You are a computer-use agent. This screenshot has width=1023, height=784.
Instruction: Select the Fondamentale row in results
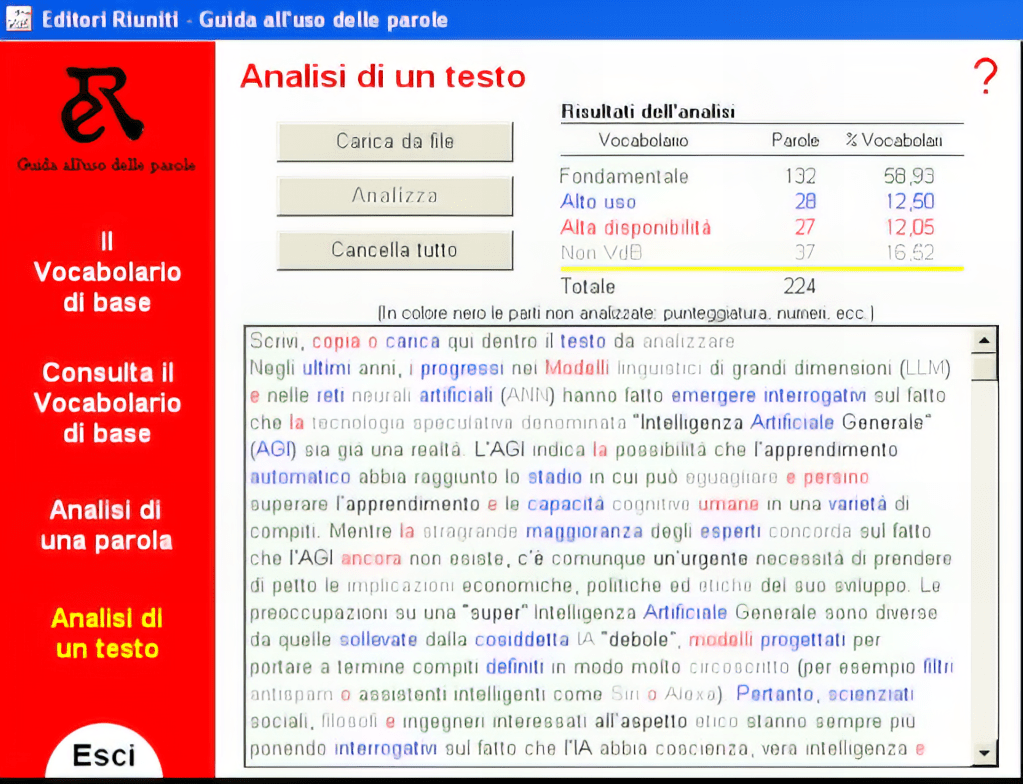[x=624, y=177]
